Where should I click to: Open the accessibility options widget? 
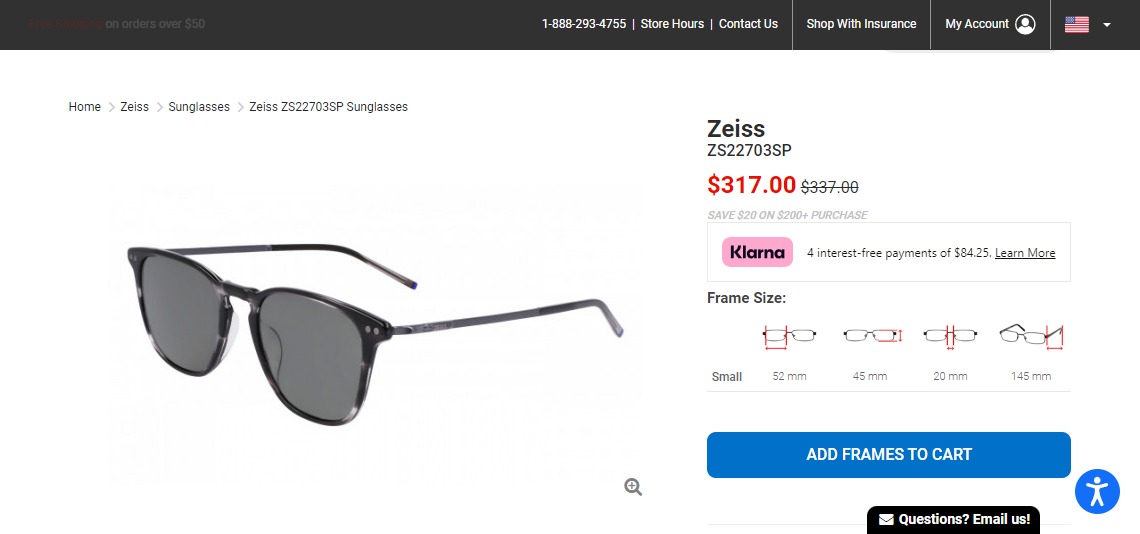coord(1097,492)
